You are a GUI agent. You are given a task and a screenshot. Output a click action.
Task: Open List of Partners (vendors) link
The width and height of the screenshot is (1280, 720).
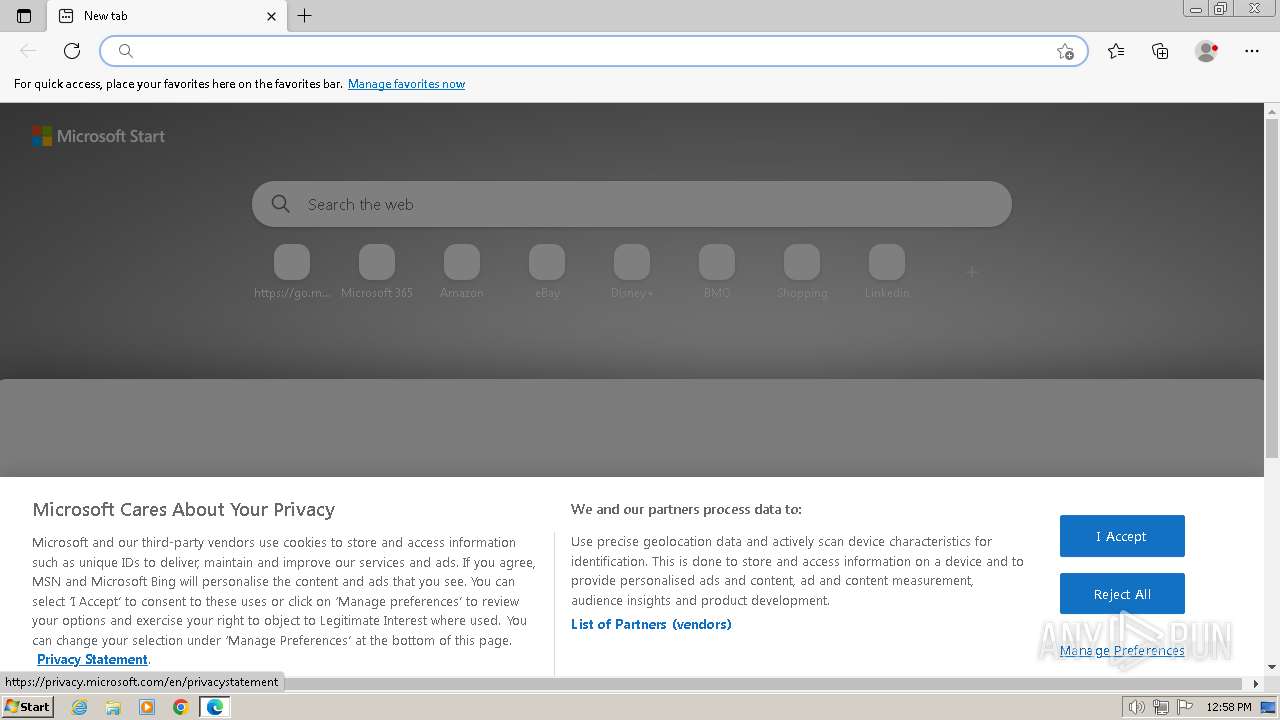point(651,624)
